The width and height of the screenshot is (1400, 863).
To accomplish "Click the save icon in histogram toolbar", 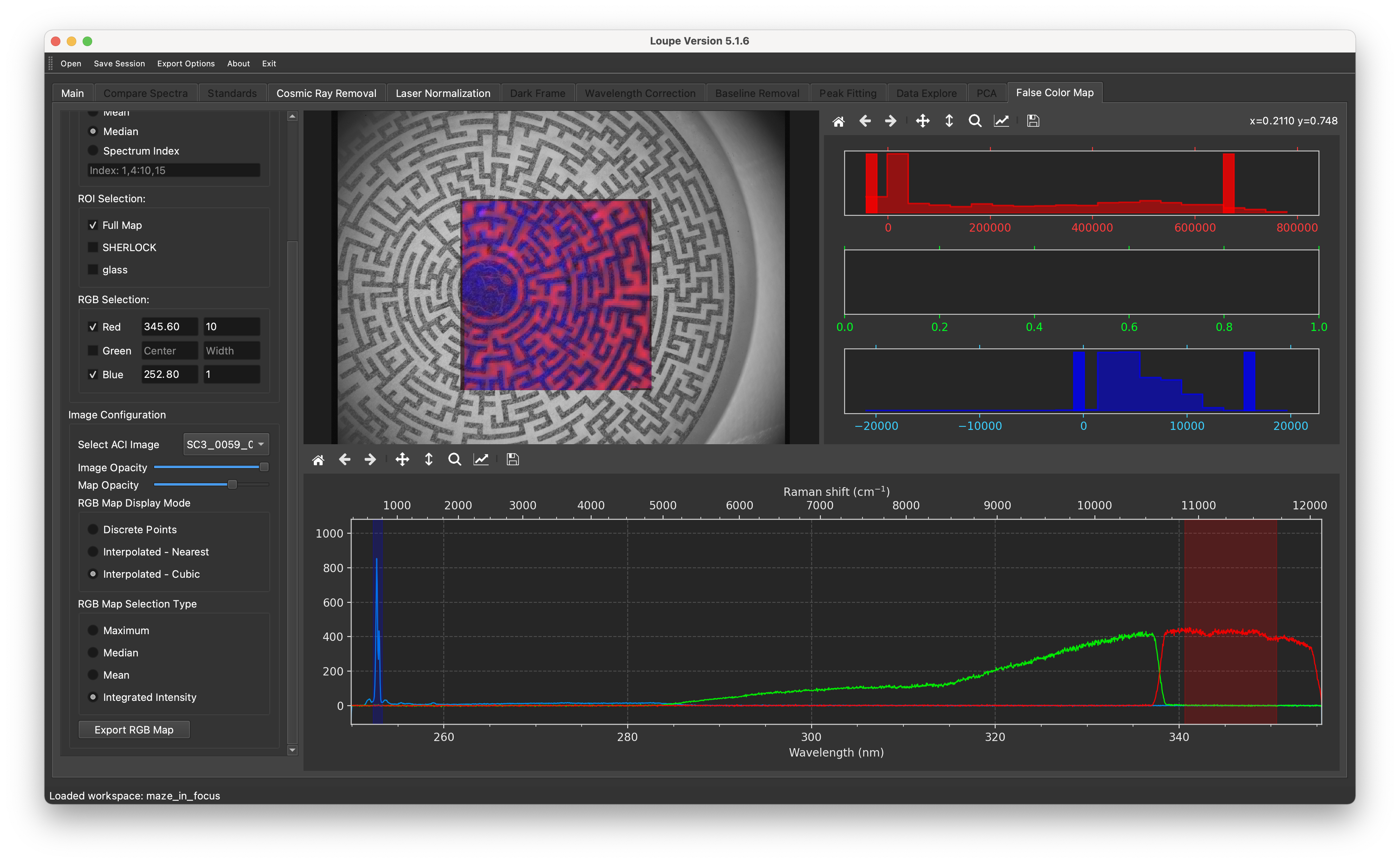I will coord(1033,121).
